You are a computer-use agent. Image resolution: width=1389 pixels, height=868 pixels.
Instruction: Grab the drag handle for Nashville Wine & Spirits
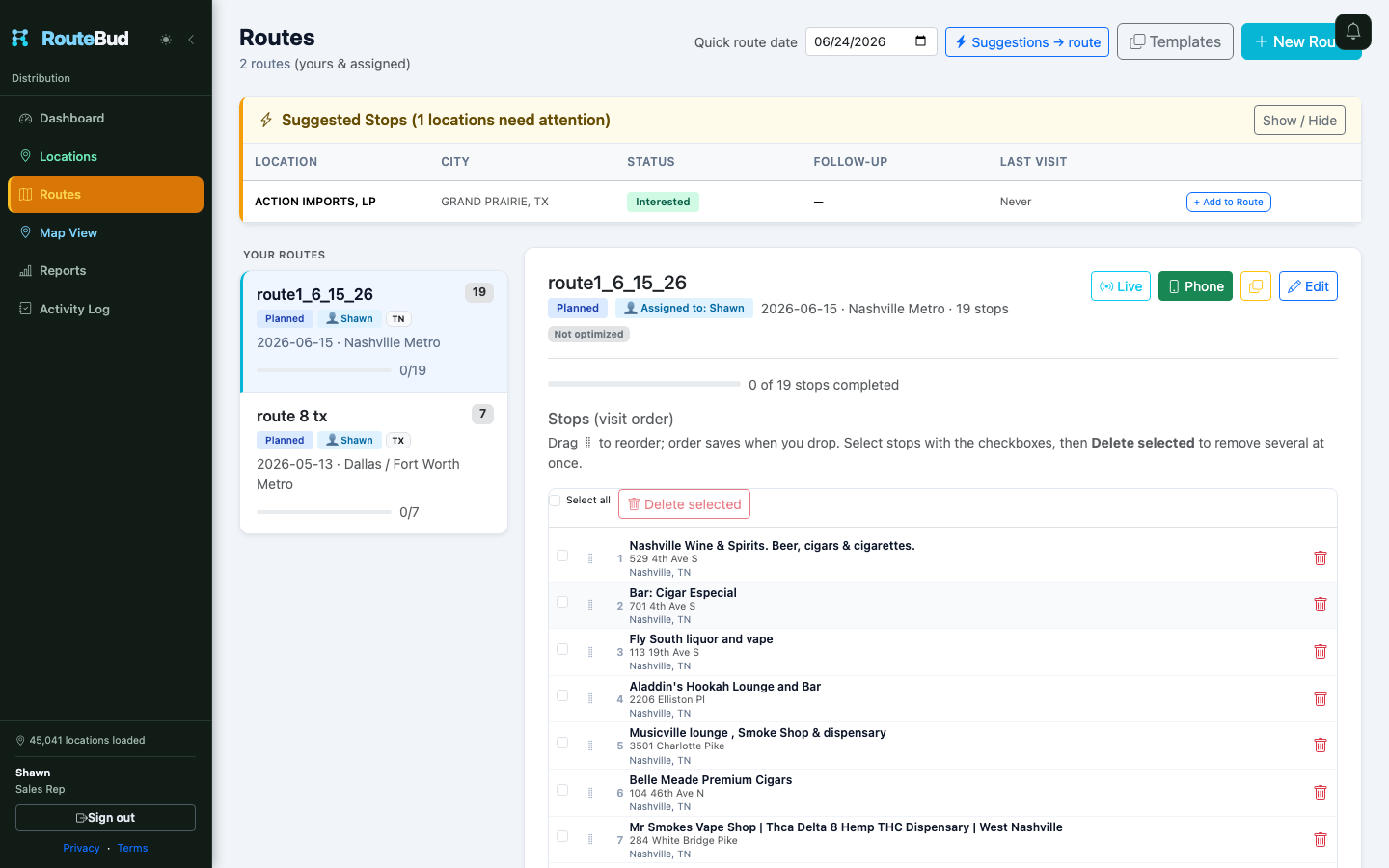(590, 558)
